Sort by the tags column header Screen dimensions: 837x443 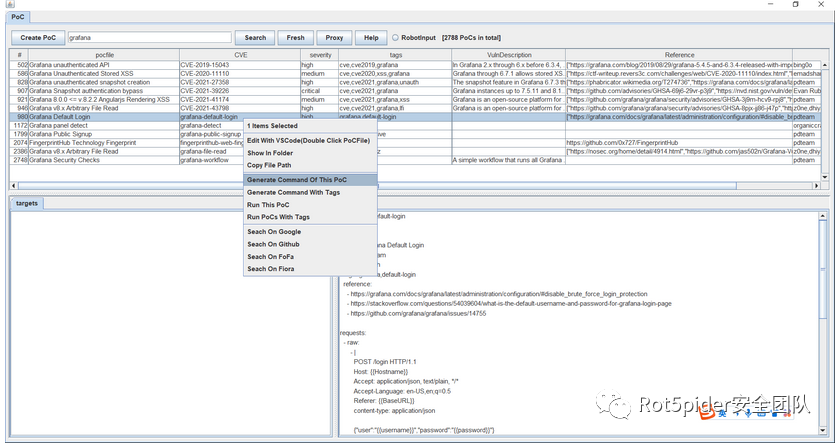click(x=395, y=54)
